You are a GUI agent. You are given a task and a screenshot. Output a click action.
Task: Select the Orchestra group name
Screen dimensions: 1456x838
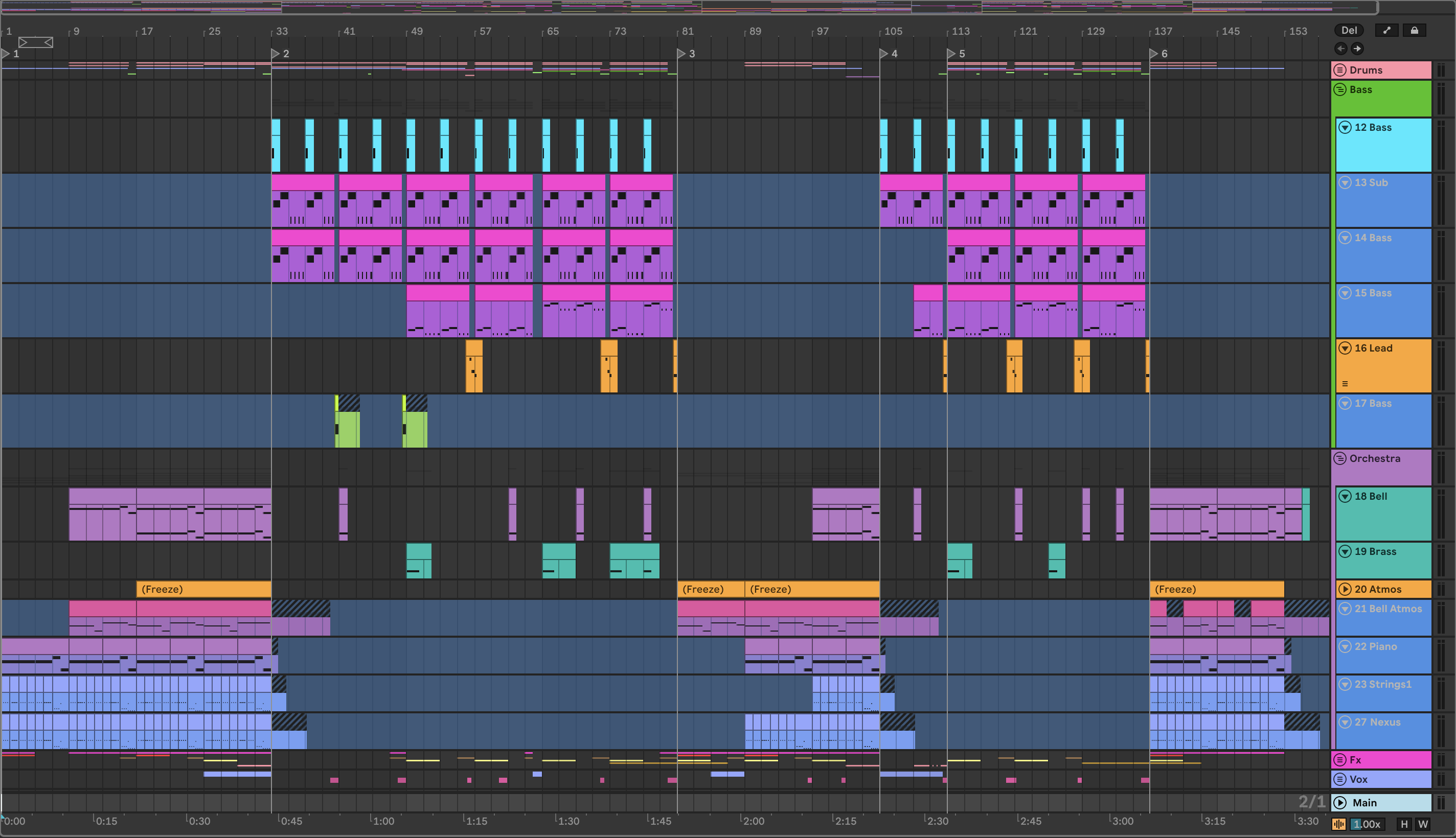[1375, 459]
